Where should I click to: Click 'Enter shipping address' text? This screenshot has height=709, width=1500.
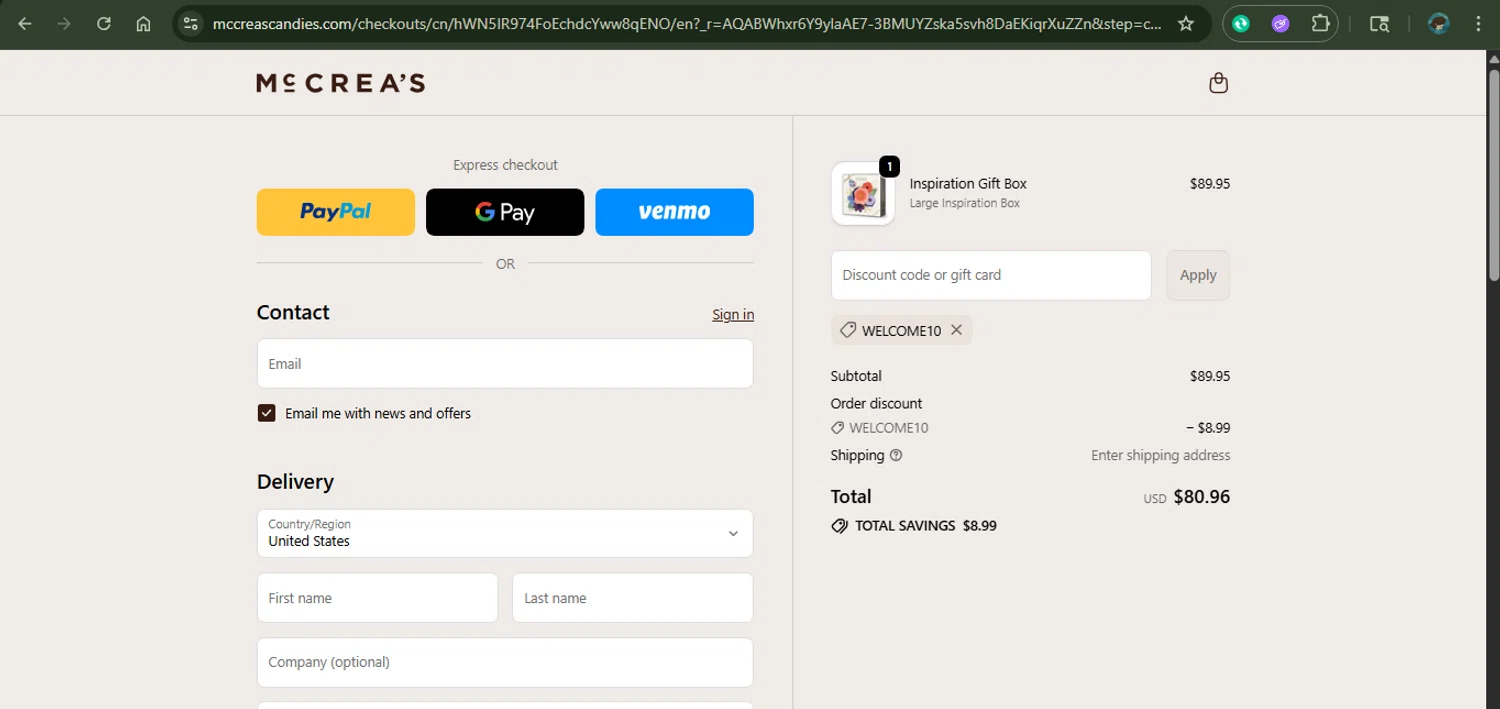point(1161,455)
